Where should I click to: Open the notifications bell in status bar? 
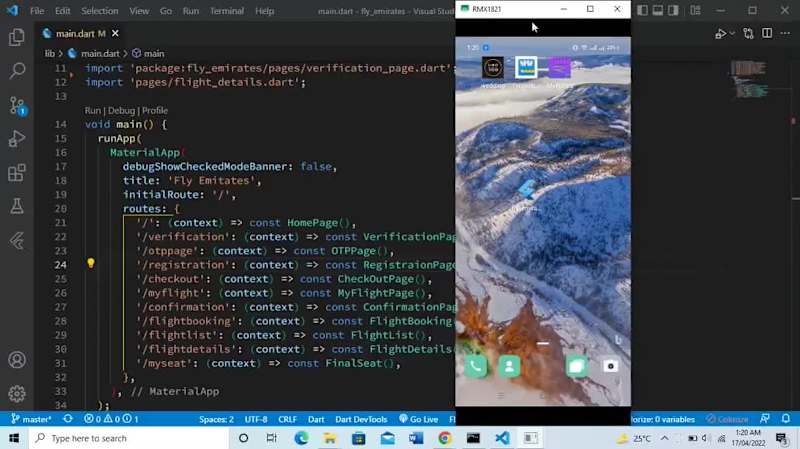click(x=786, y=419)
